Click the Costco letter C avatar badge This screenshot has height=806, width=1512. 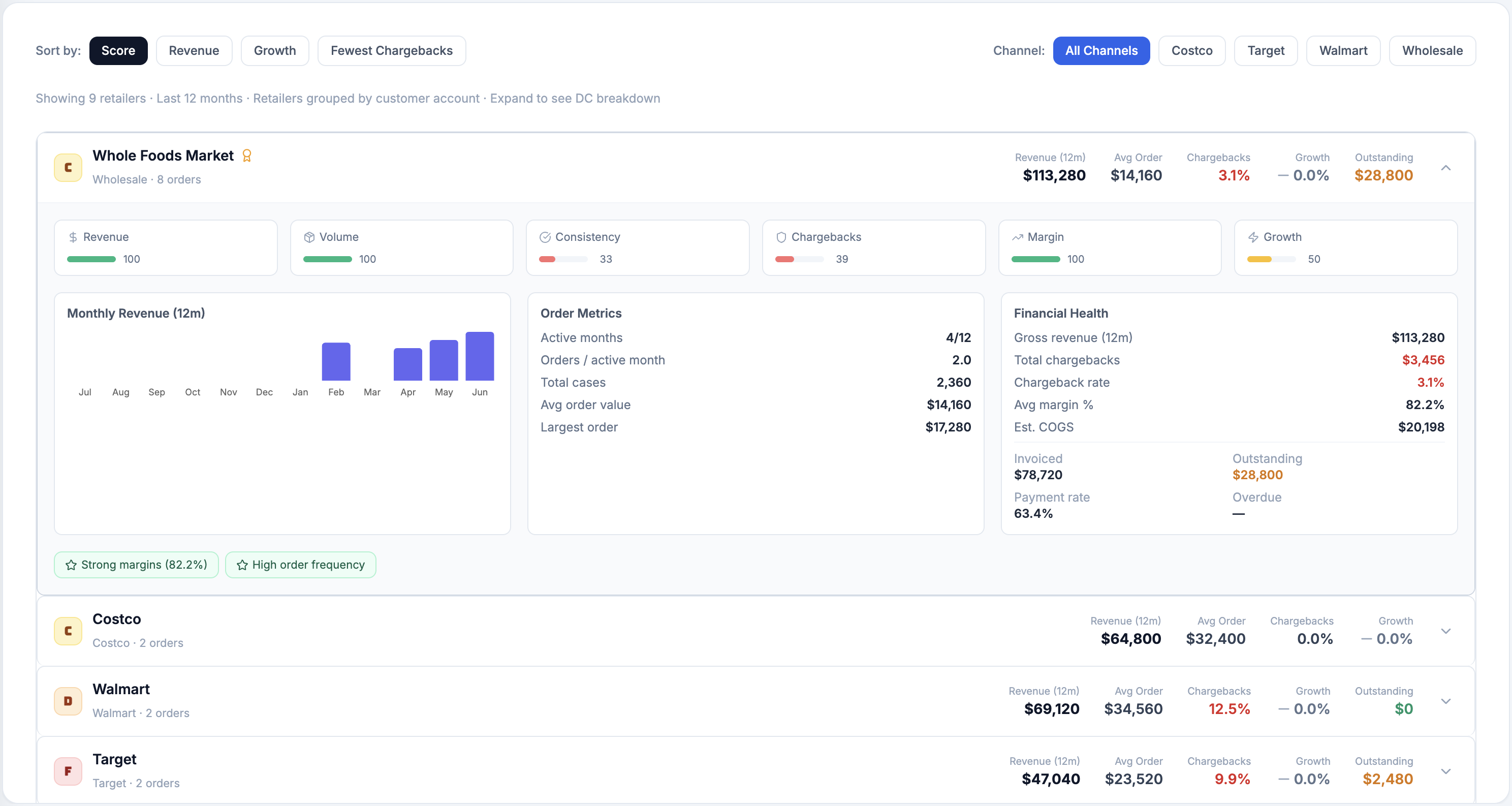68,631
